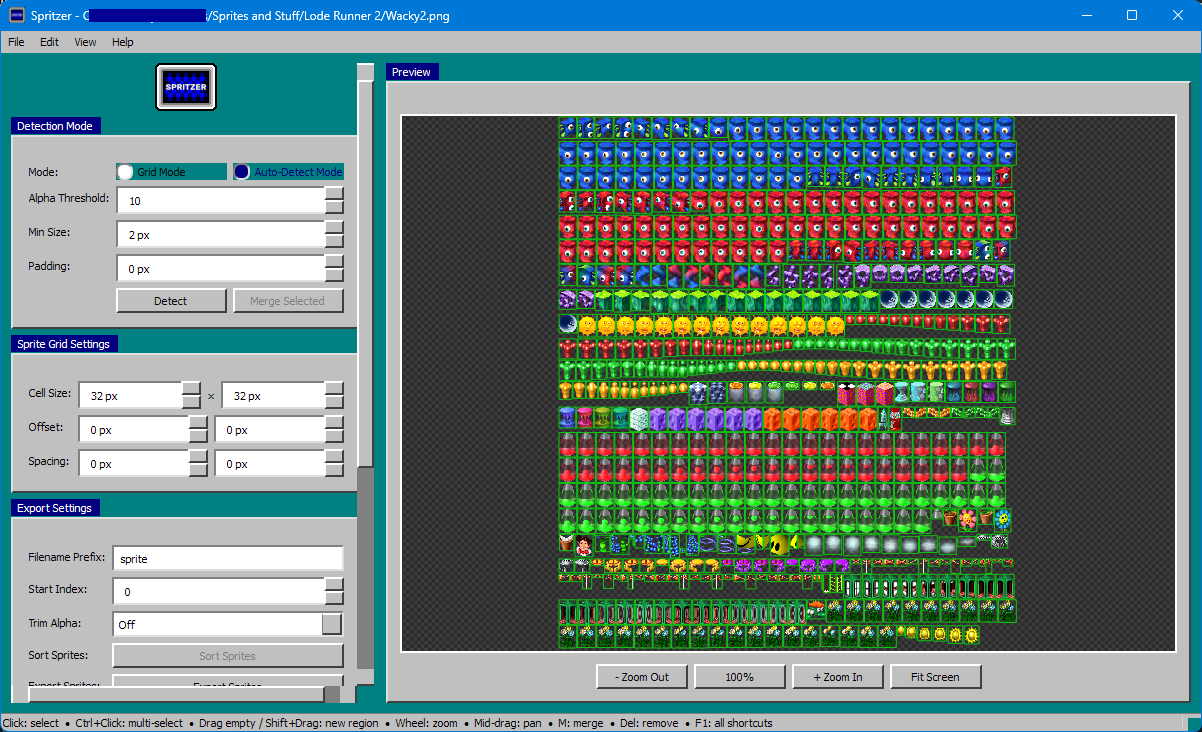Screen dimensions: 1202x732
Task: Click the first Offset field
Action: pyautogui.click(x=135, y=430)
